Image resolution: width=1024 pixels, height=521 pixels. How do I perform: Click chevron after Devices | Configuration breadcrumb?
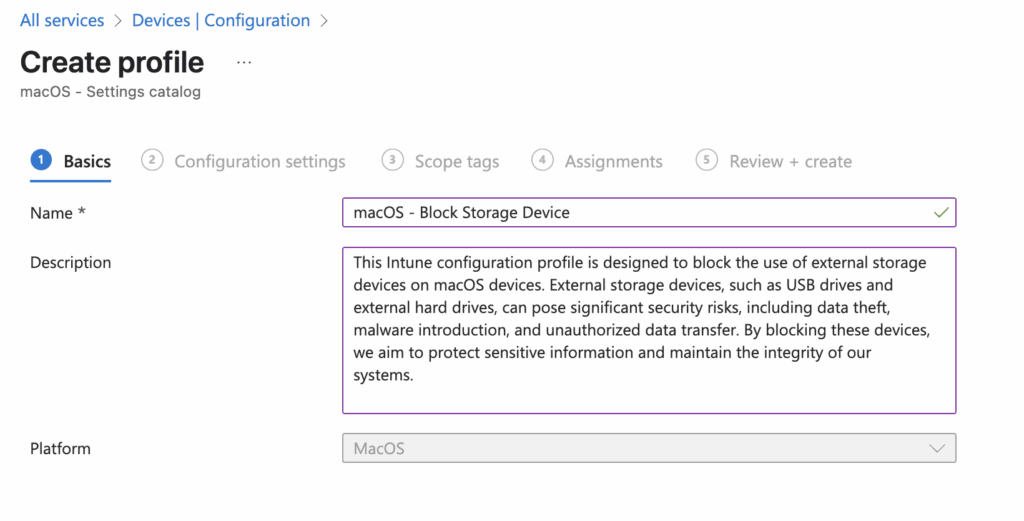[324, 20]
